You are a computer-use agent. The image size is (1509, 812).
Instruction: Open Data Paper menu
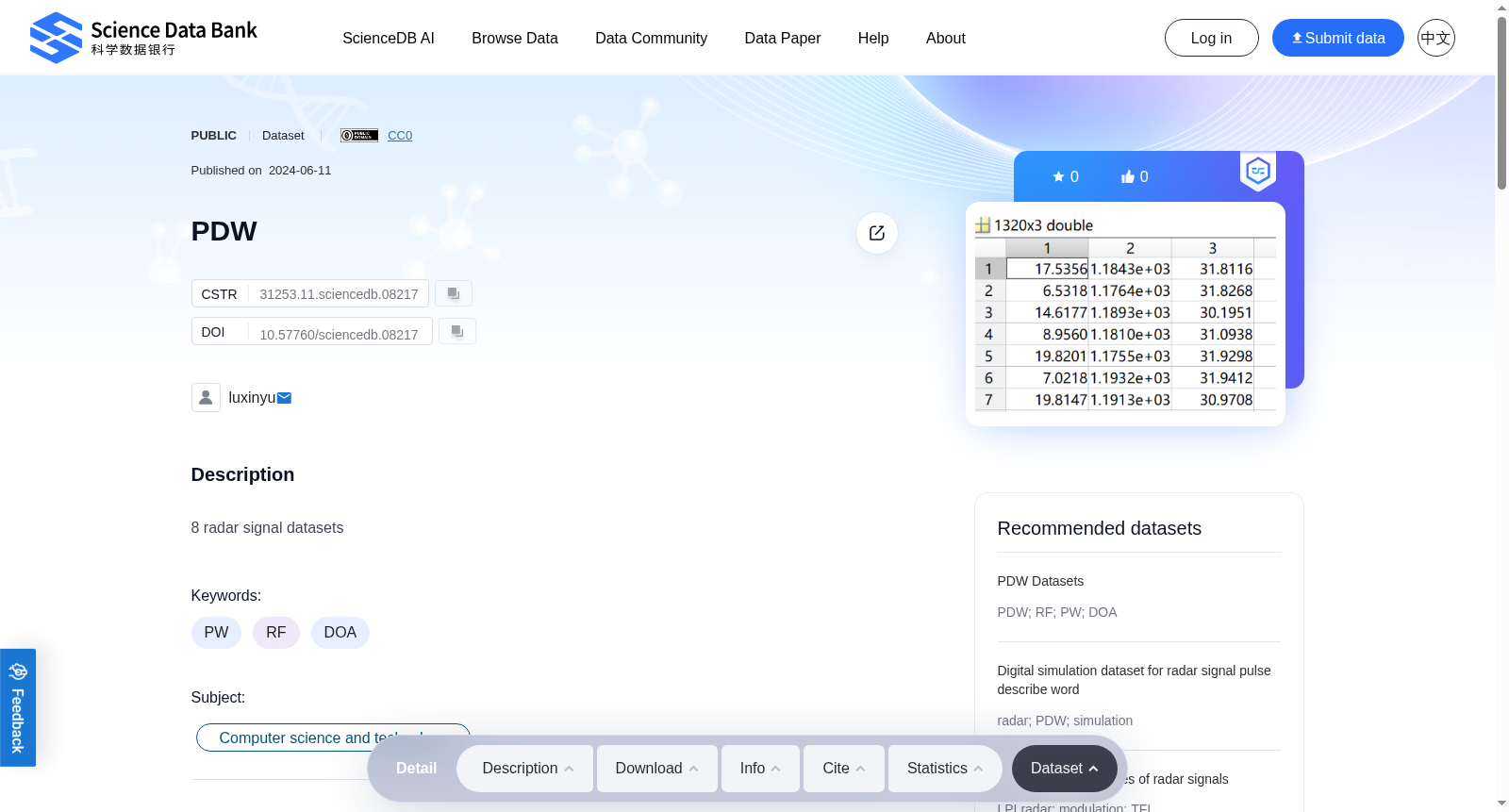(x=783, y=38)
